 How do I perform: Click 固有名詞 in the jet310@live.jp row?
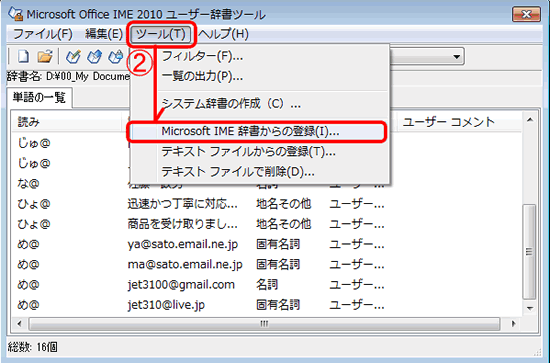click(278, 305)
